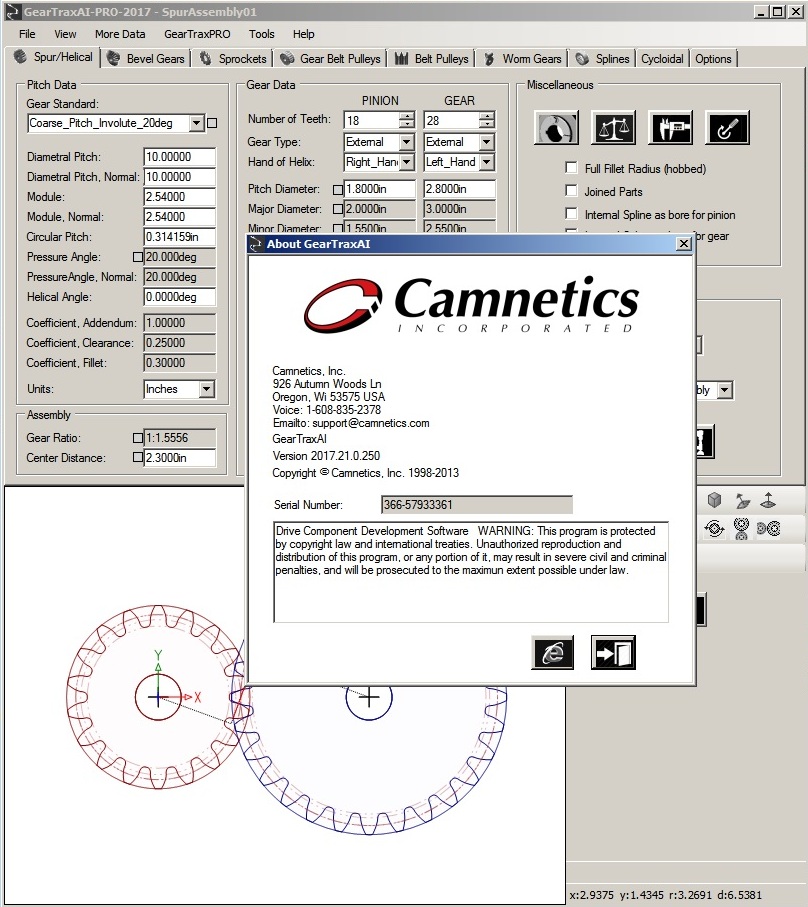The width and height of the screenshot is (808, 907).
Task: Toggle the Pitch Diameter checkbox
Action: (338, 189)
